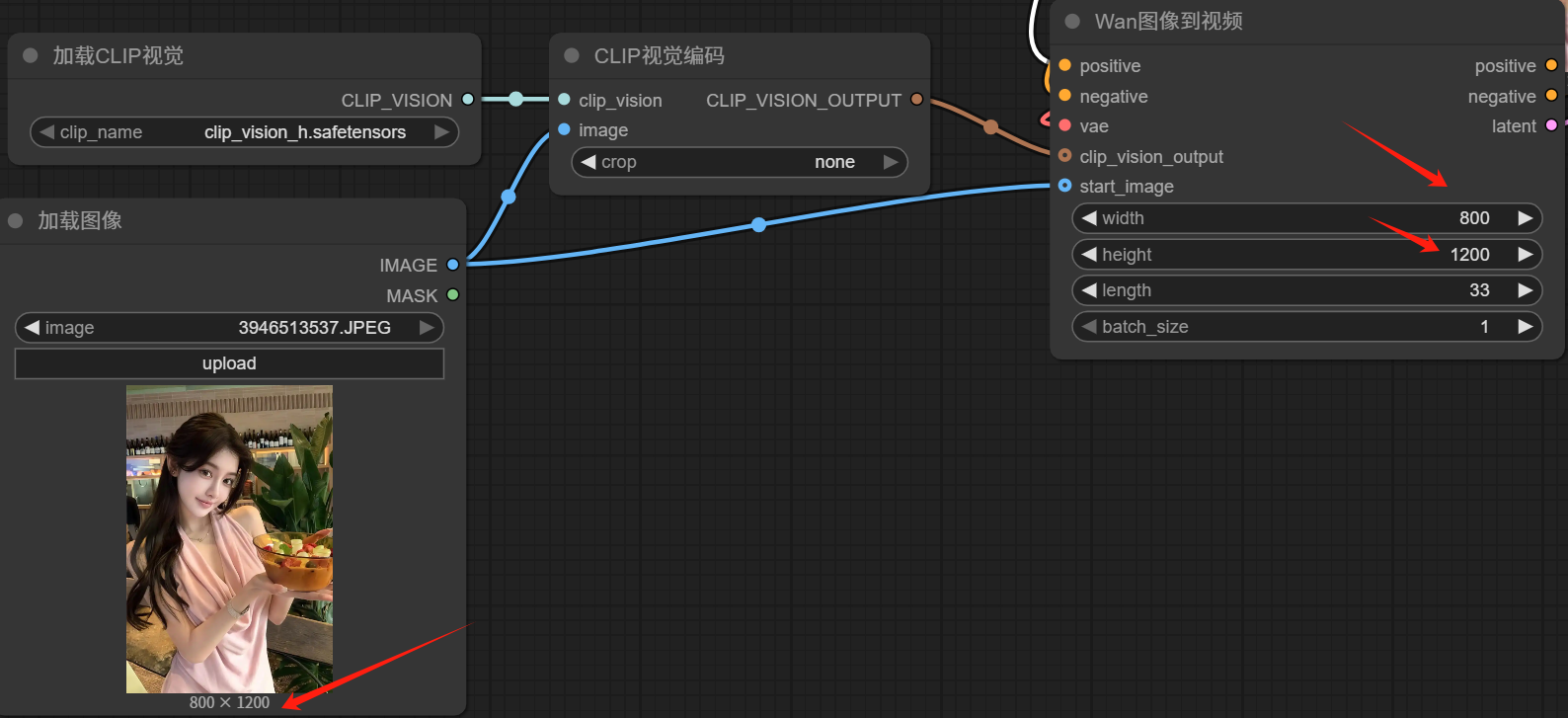The width and height of the screenshot is (1568, 718).
Task: Increase length value with right arrow
Action: tap(1526, 290)
